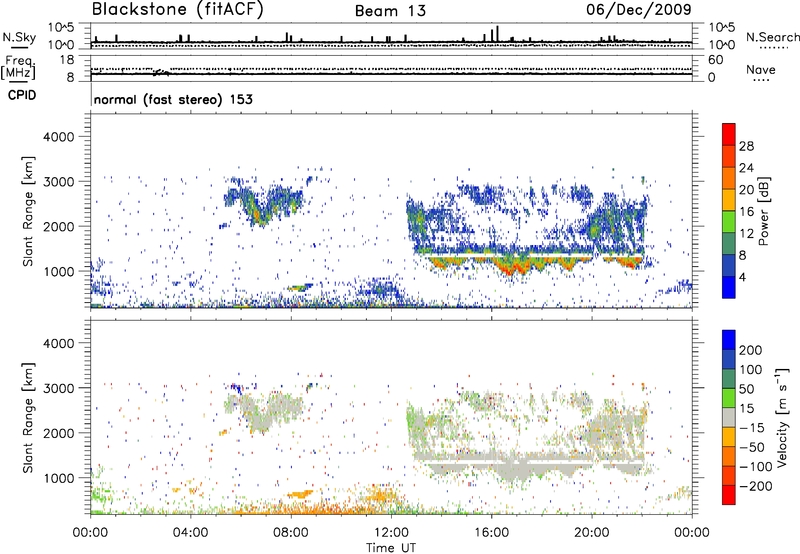
Task: Click the Blackstone (fitACF) plot title
Action: [178, 10]
